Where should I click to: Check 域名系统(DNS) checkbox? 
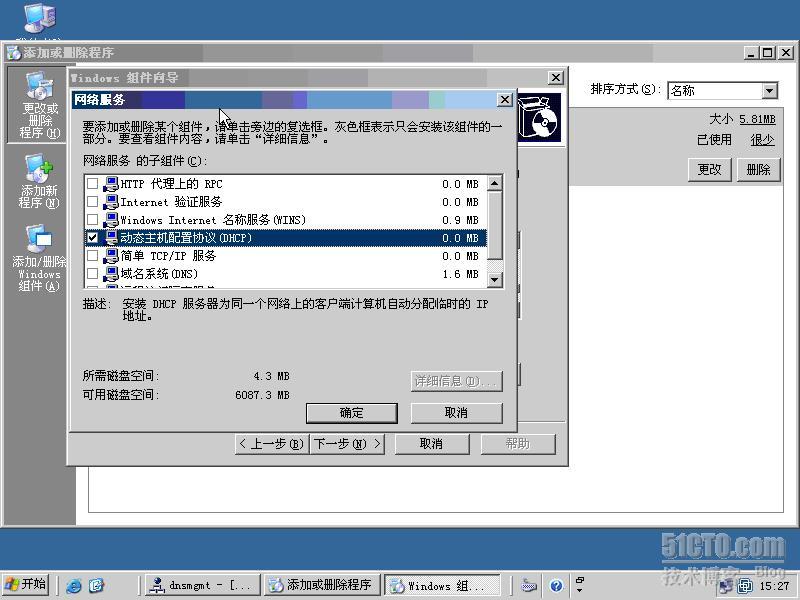(x=92, y=274)
